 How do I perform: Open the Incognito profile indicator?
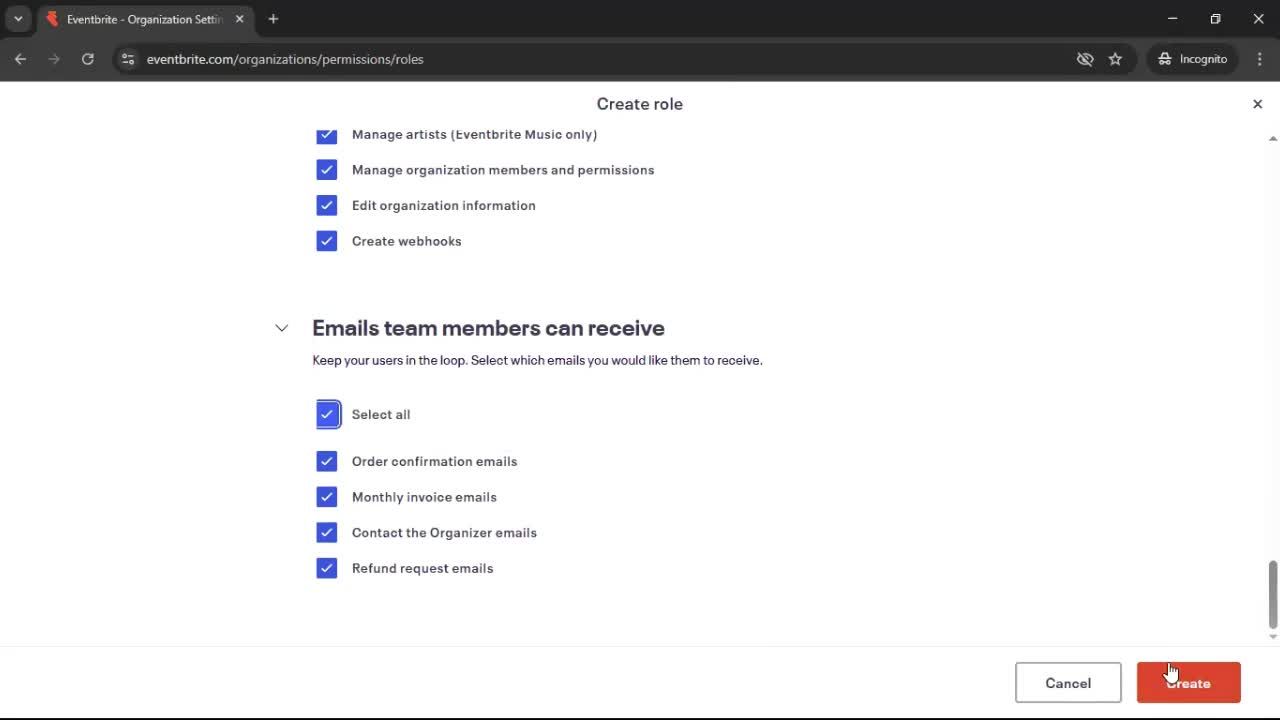click(x=1193, y=59)
